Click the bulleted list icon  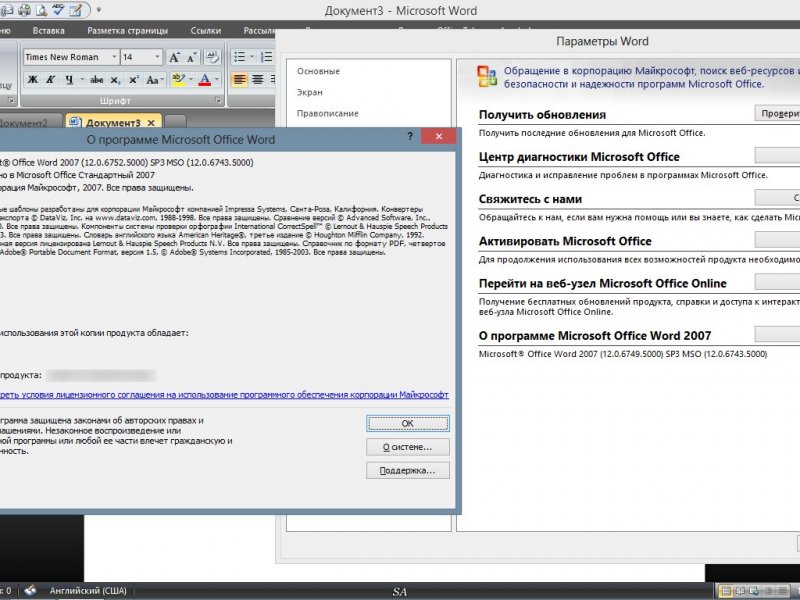pos(239,57)
